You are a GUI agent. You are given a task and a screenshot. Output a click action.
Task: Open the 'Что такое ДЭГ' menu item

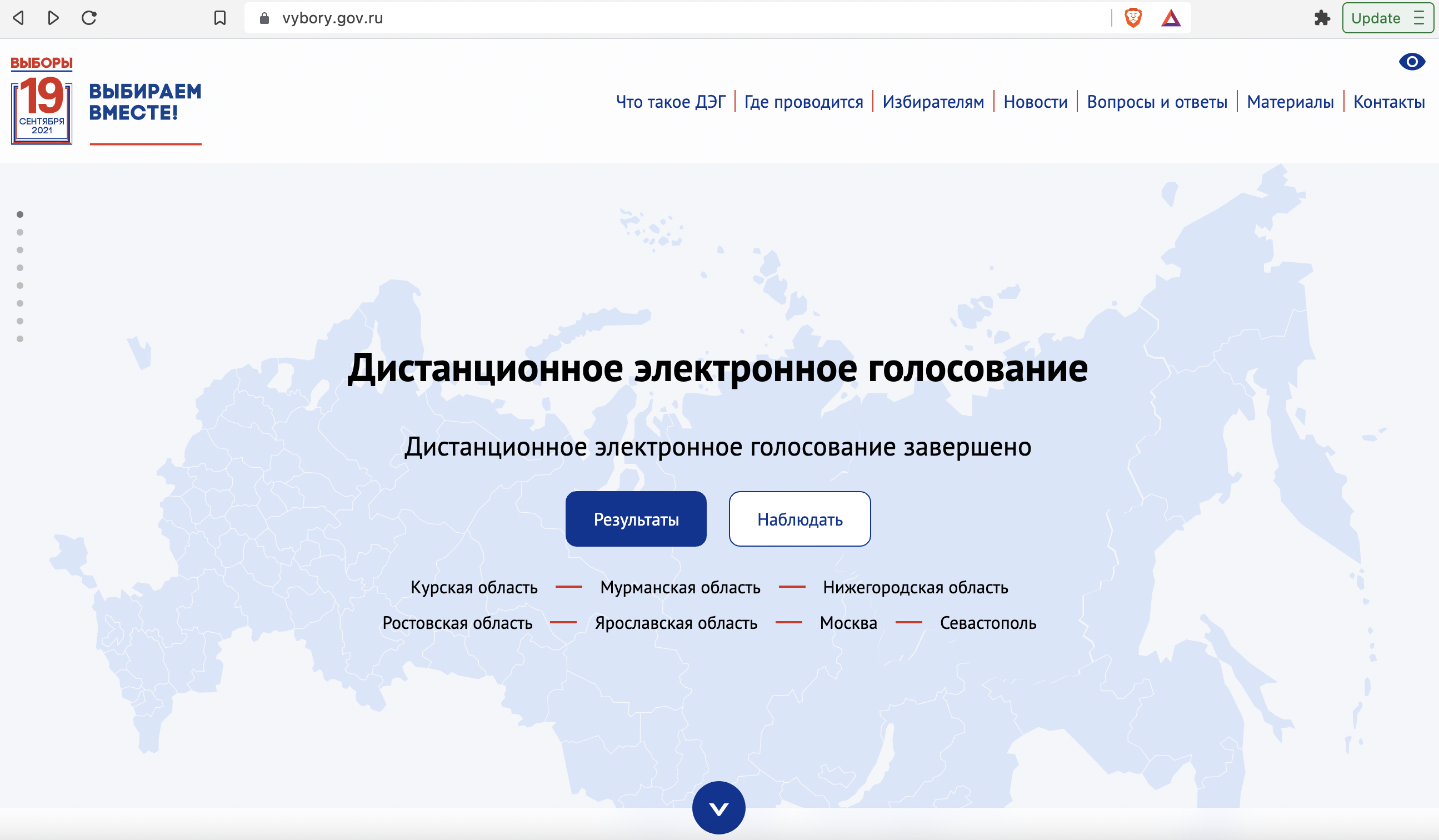671,102
